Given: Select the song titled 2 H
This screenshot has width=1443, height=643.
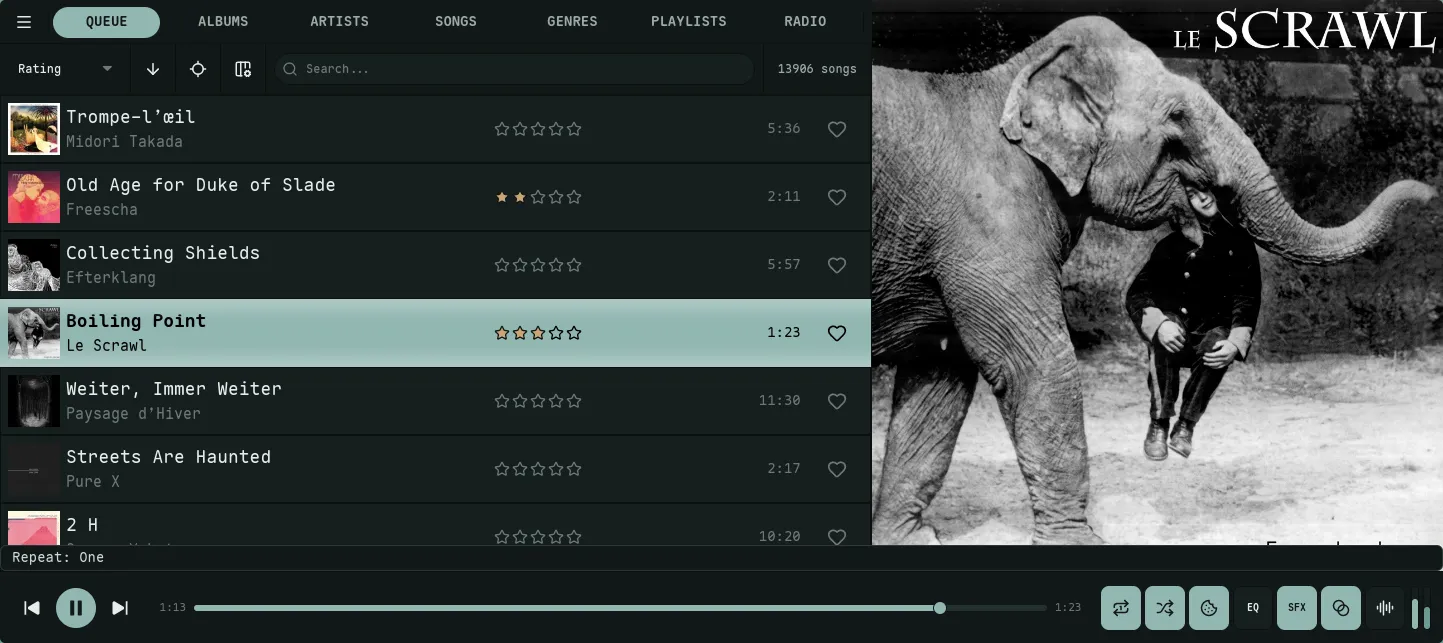Looking at the screenshot, I should [82, 525].
